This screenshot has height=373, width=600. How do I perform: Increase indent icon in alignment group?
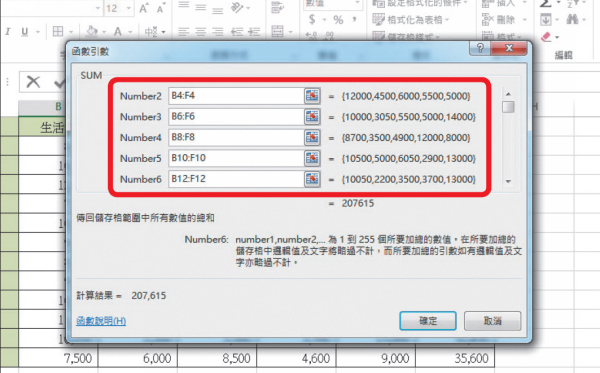pos(254,31)
